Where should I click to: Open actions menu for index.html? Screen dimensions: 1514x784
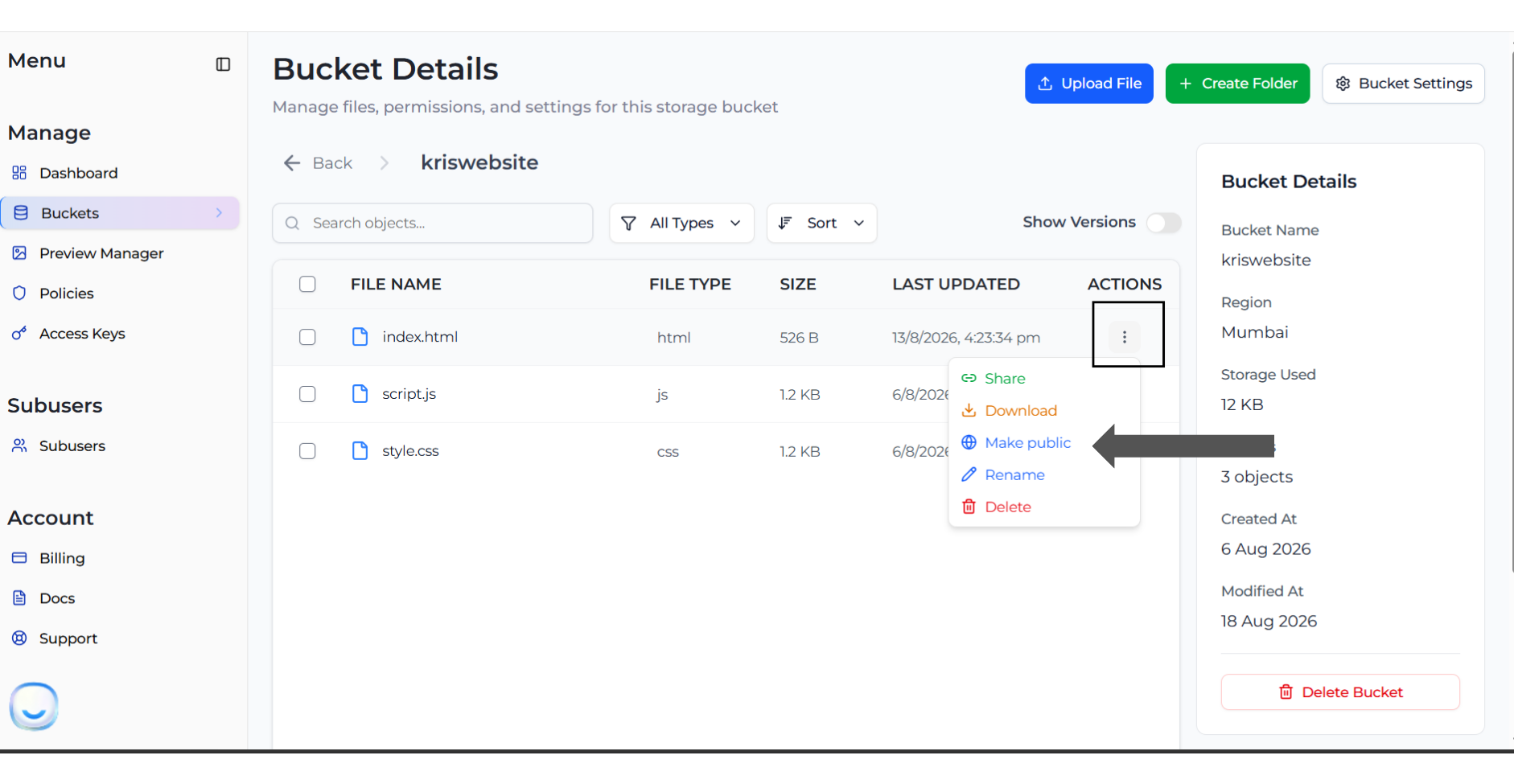click(1125, 337)
